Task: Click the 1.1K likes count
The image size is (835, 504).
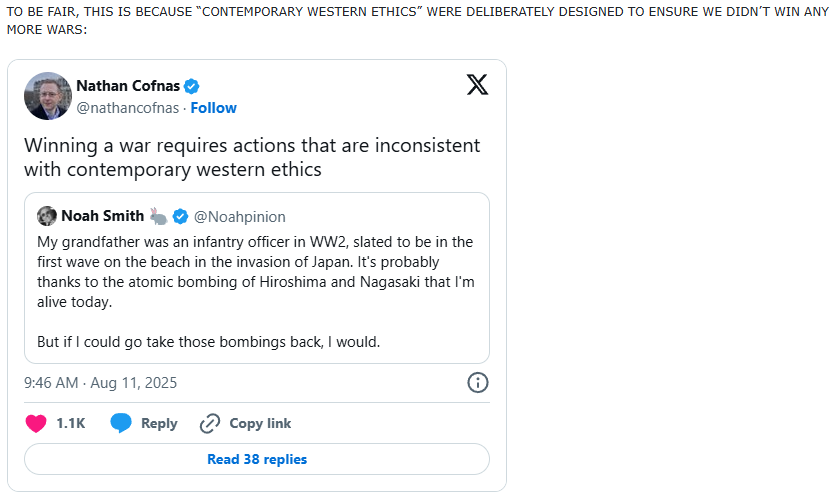Action: coord(70,423)
